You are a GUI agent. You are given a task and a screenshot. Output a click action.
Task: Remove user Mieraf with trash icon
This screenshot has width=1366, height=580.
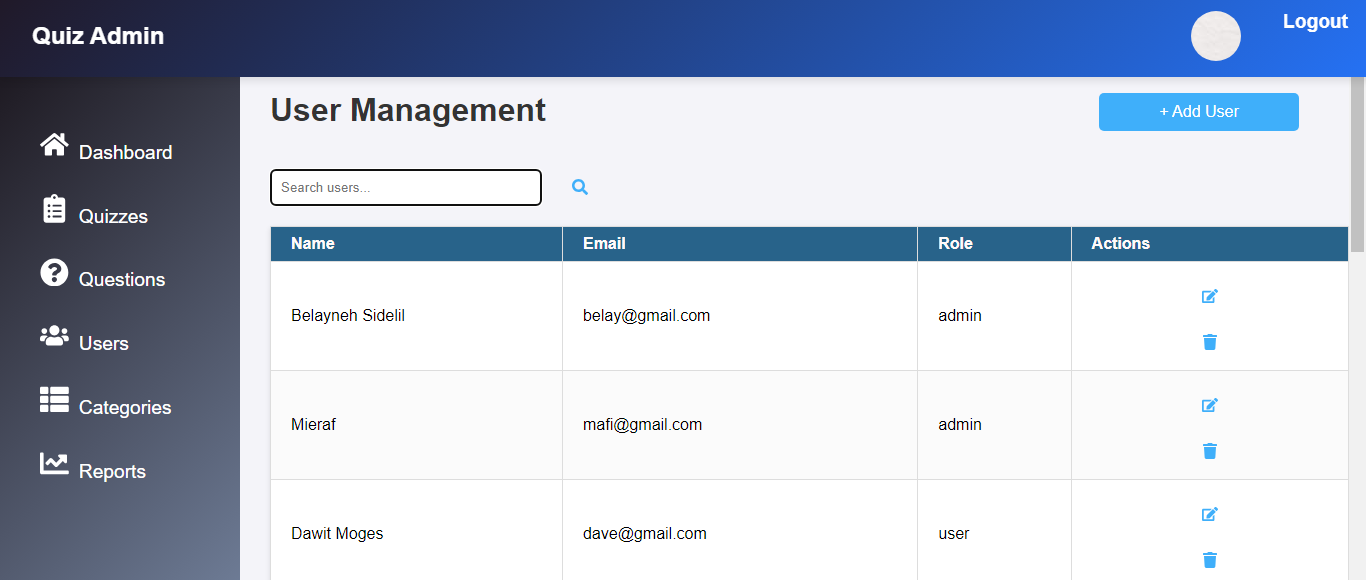pos(1209,451)
